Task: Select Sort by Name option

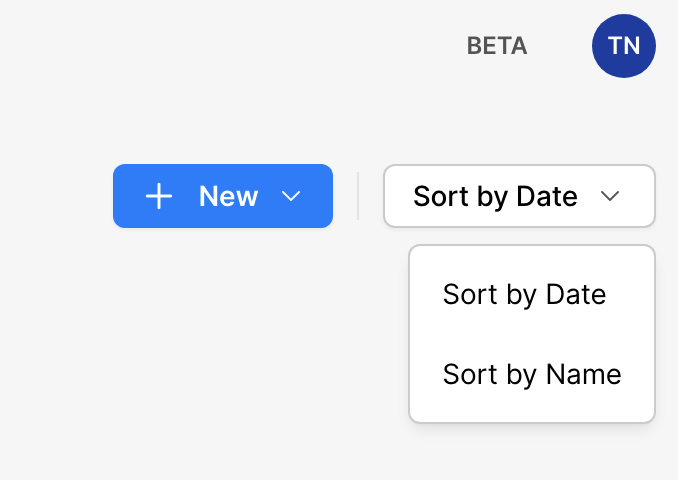Action: pyautogui.click(x=532, y=375)
